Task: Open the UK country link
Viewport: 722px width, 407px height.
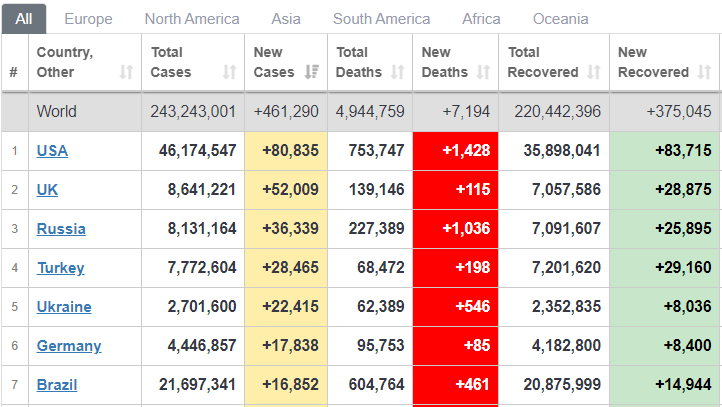Action: point(47,190)
